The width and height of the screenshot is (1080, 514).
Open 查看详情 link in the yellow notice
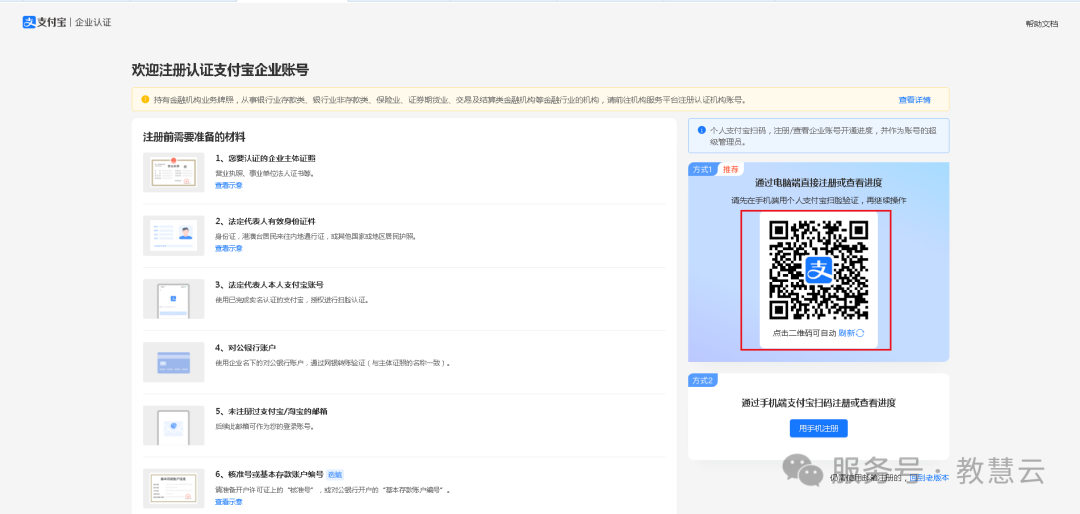[914, 100]
